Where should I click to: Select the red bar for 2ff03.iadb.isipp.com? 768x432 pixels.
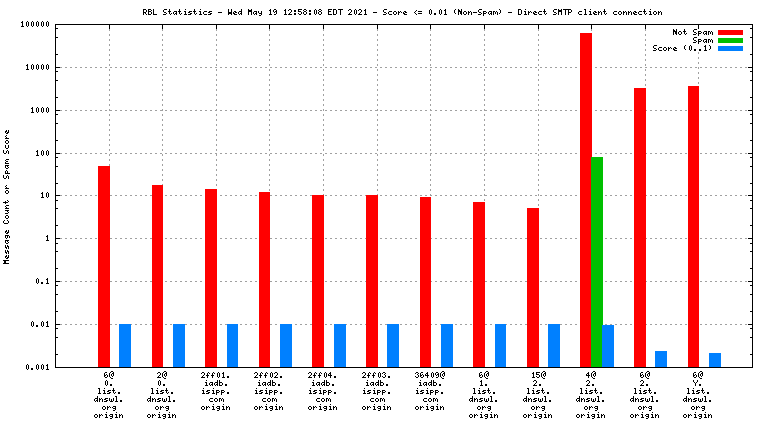(371, 281)
